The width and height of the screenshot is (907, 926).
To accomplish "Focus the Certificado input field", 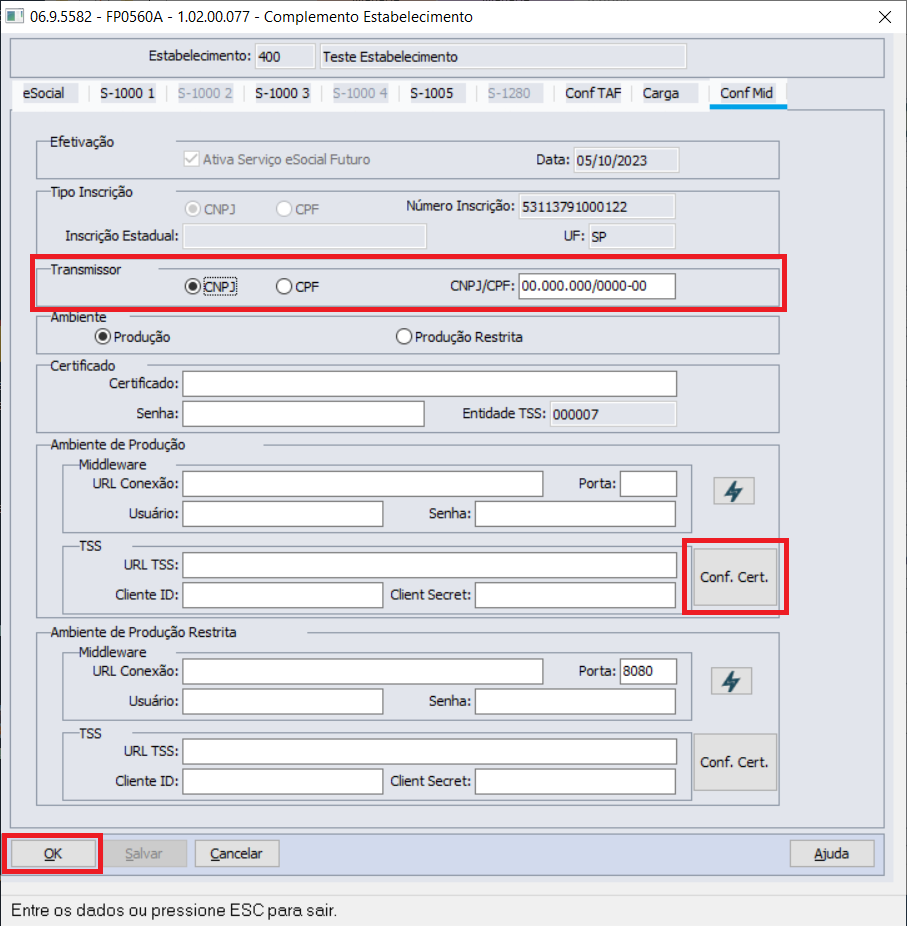I will (x=429, y=384).
